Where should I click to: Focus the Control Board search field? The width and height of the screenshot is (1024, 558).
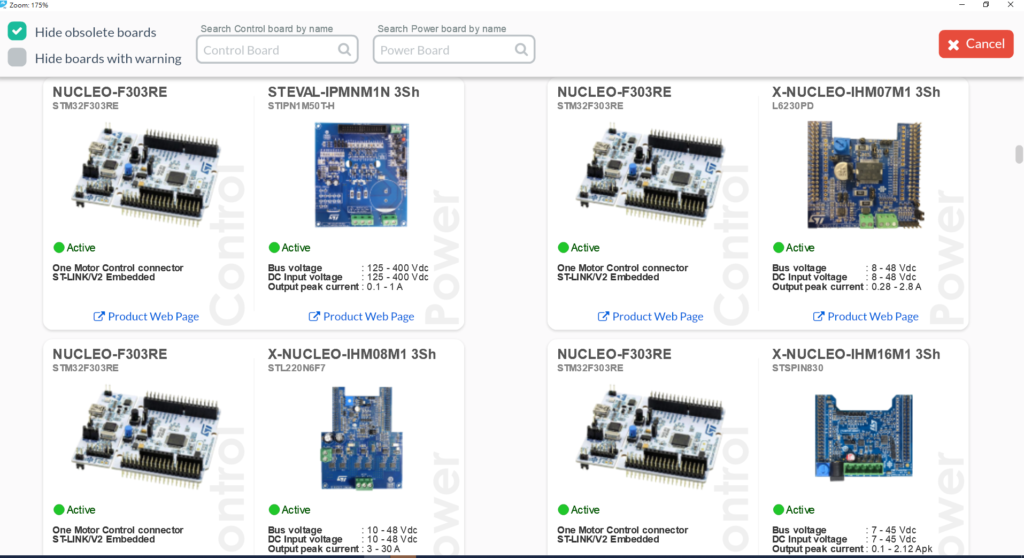pos(277,50)
